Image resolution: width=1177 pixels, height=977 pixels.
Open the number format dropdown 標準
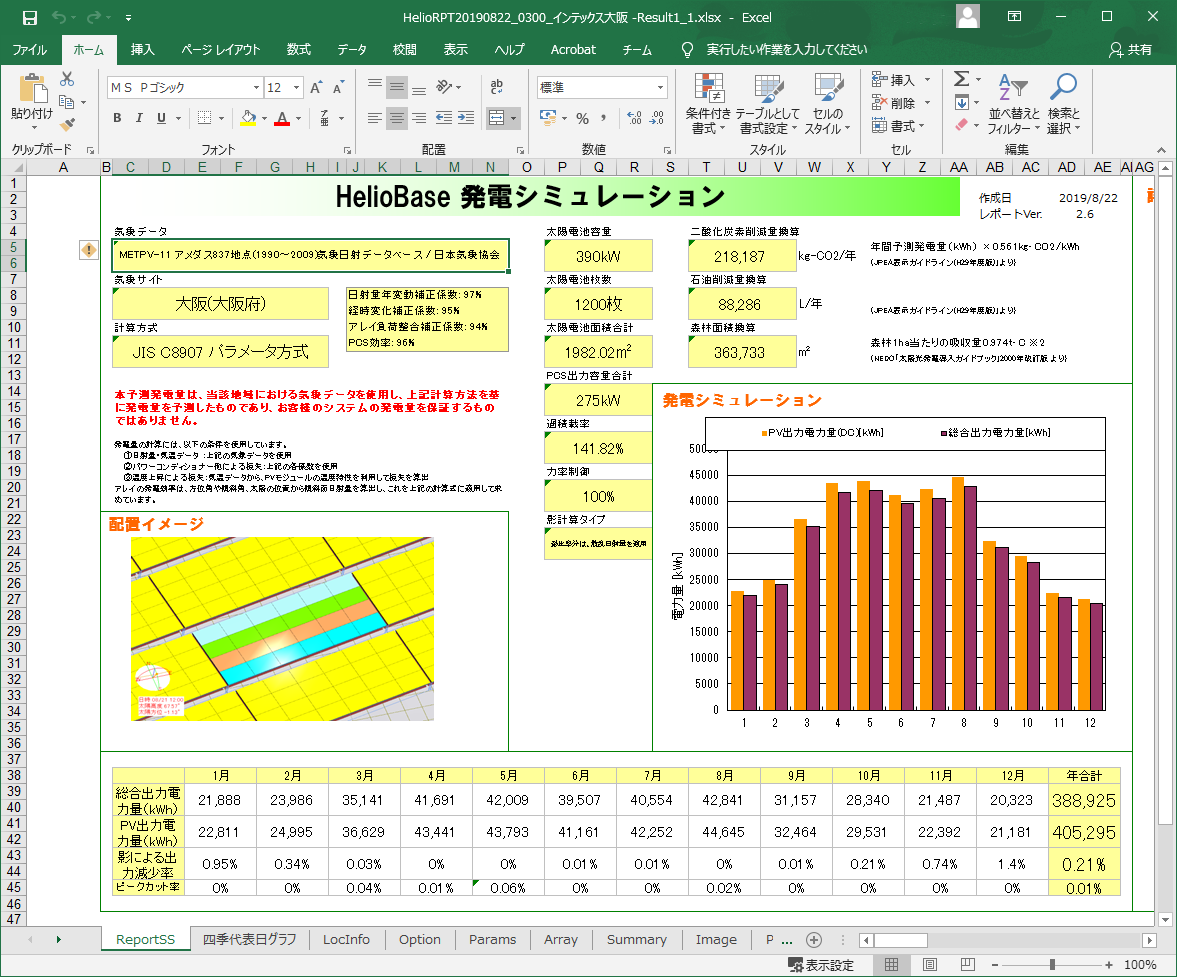coord(661,88)
